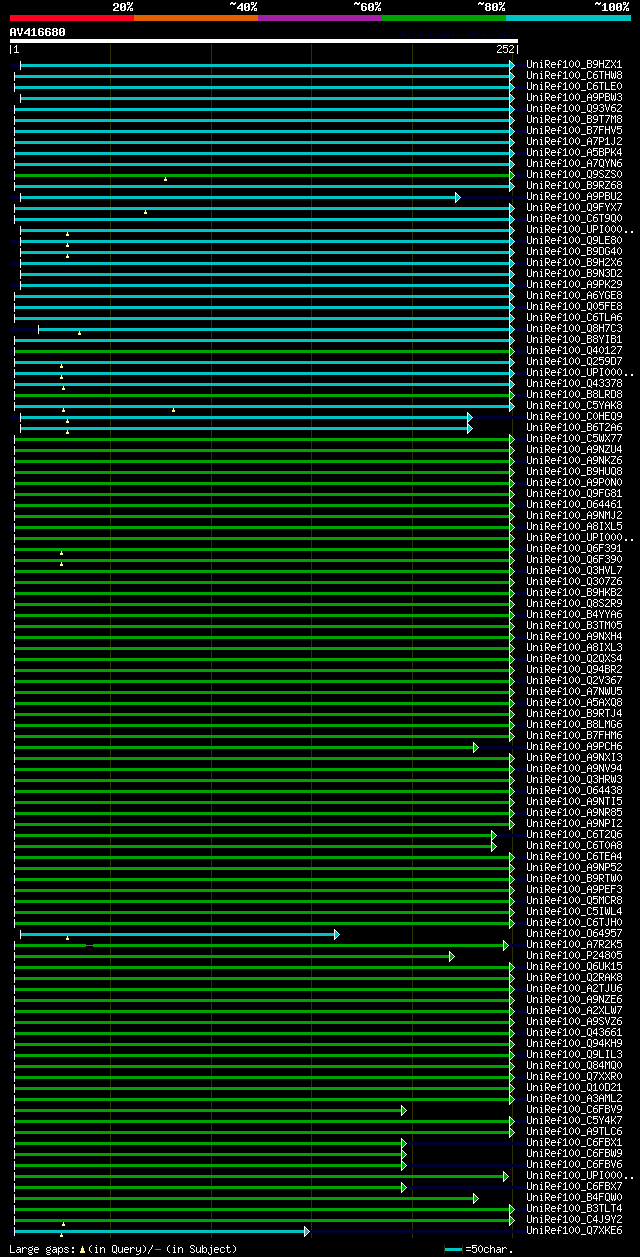Open the UniRef100_C6TLE0 hit
This screenshot has width=640, height=1257.
(x=574, y=87)
